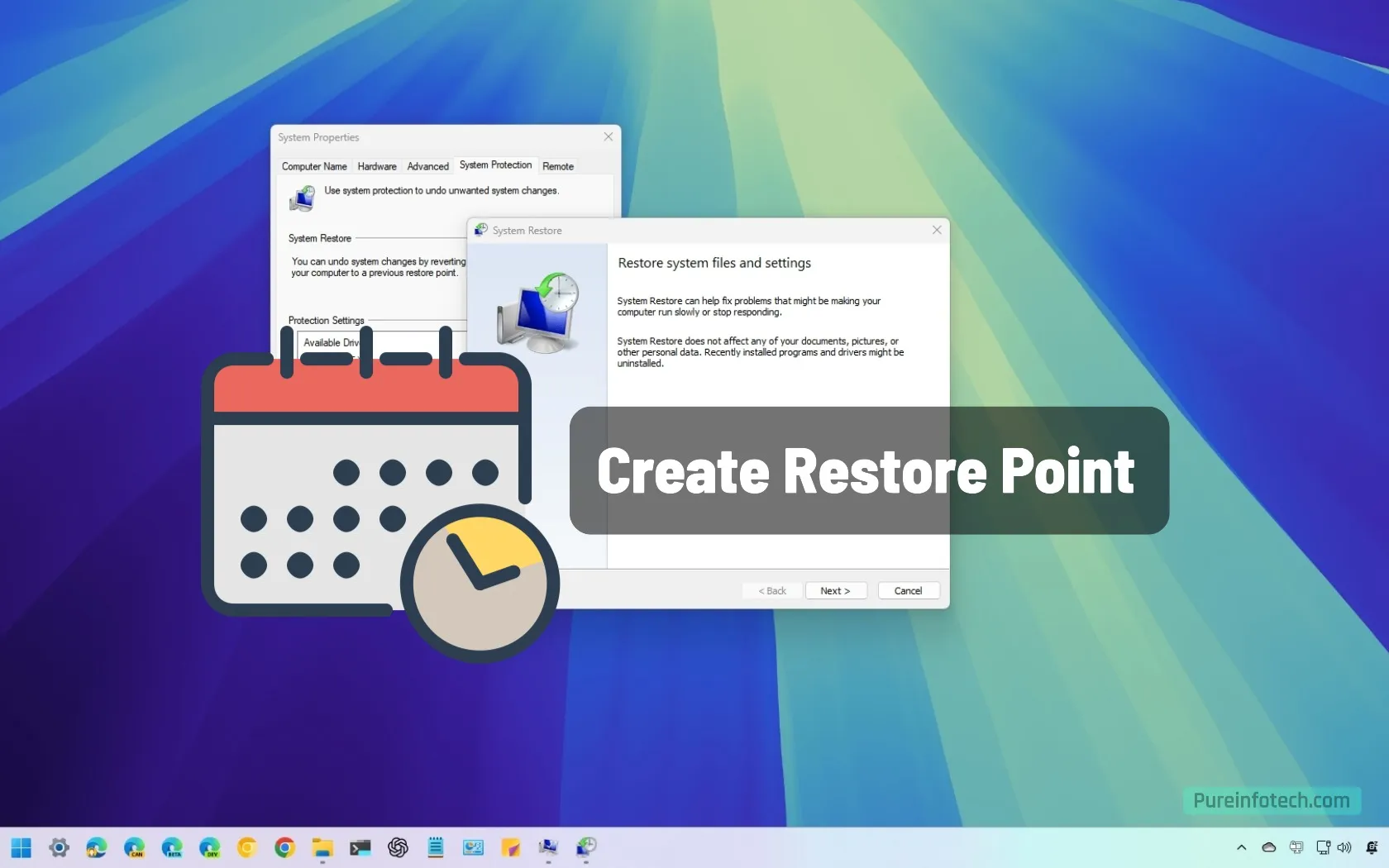
Task: Launch Windows Terminal from the taskbar
Action: (x=360, y=848)
